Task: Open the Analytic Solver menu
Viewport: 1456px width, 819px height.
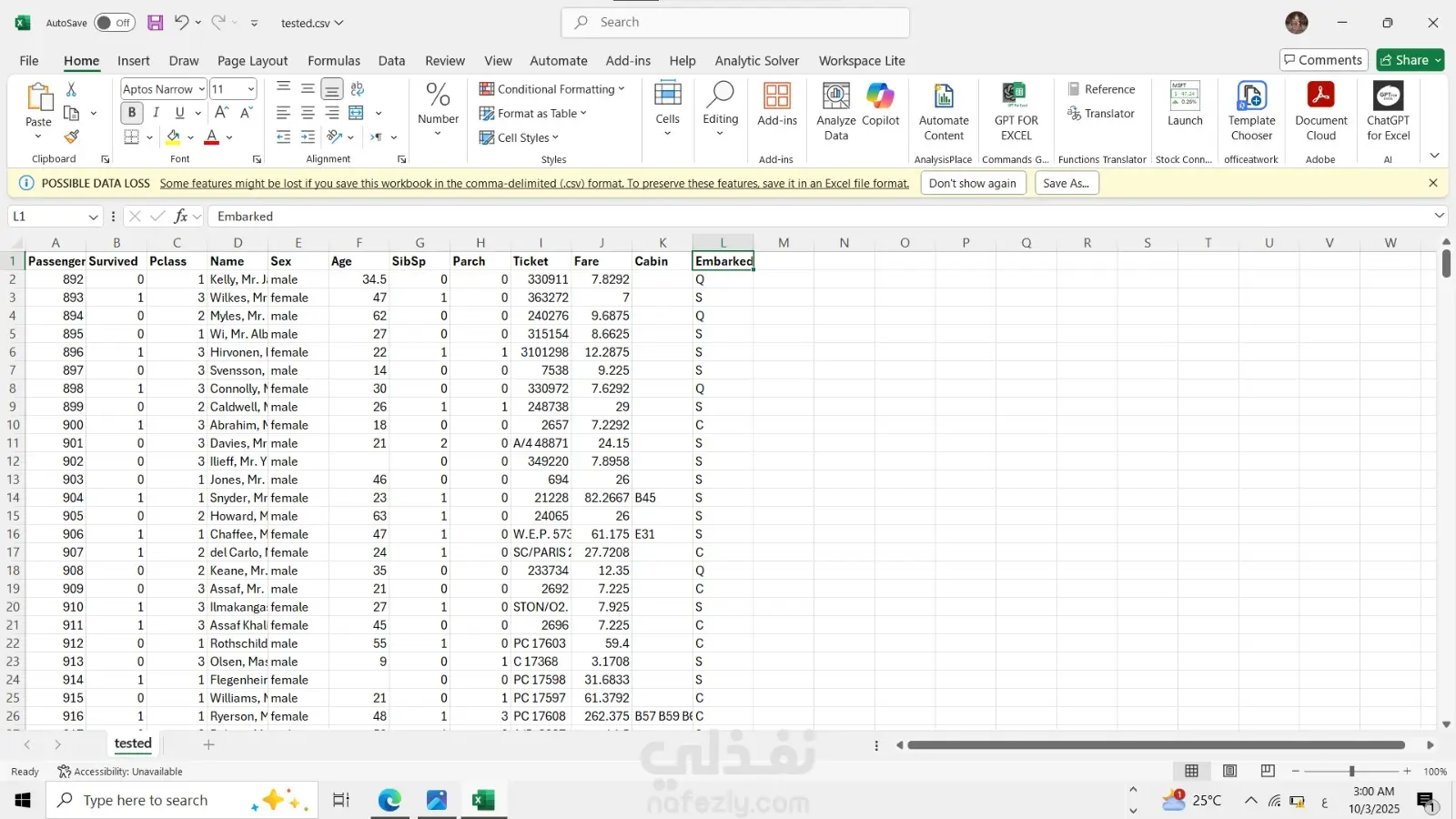Action: point(756,61)
